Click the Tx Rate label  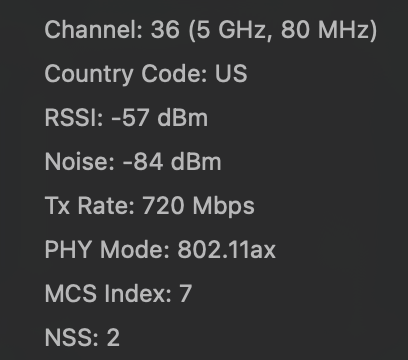point(89,206)
